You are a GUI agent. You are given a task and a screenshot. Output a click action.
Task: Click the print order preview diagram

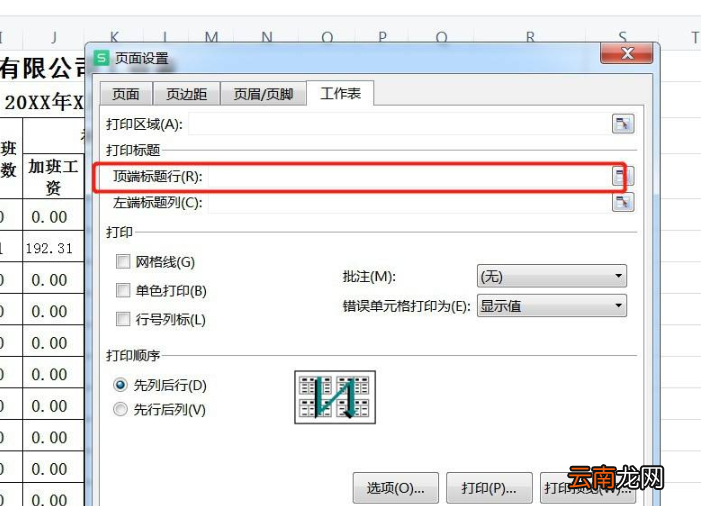click(x=335, y=397)
